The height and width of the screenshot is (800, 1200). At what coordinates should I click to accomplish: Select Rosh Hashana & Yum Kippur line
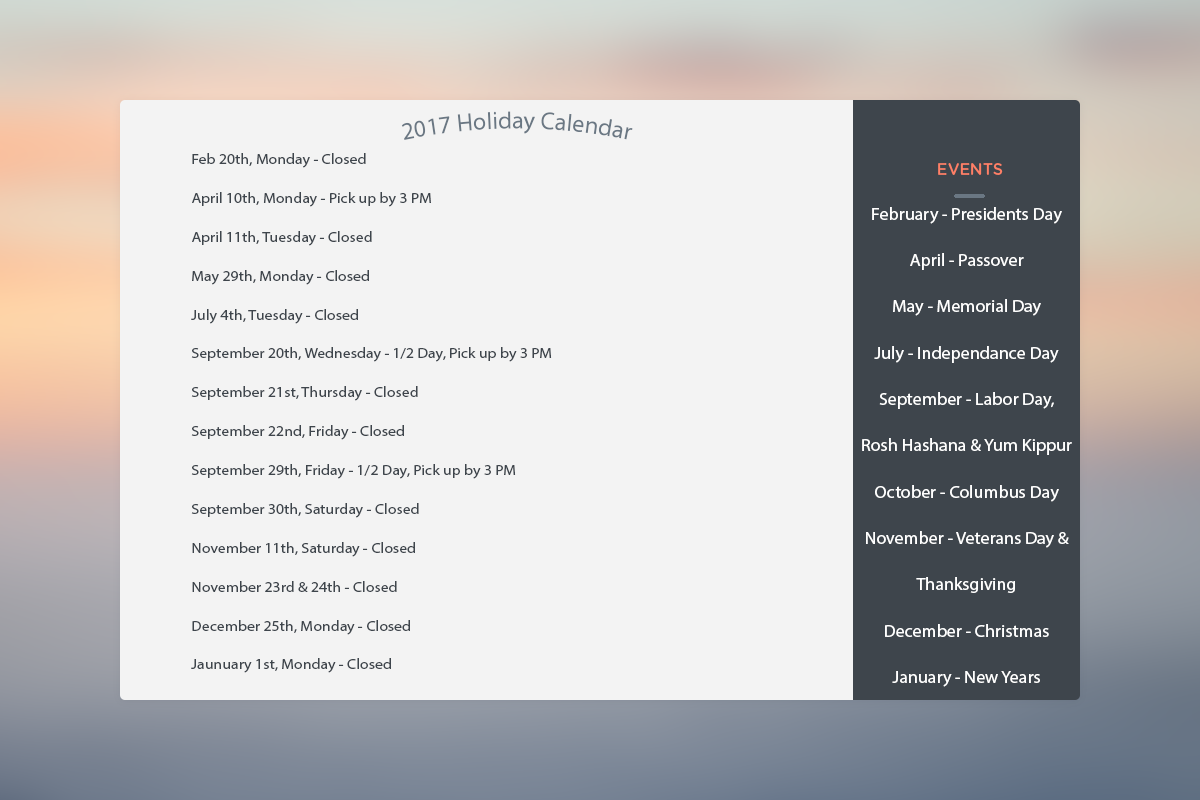click(x=966, y=445)
